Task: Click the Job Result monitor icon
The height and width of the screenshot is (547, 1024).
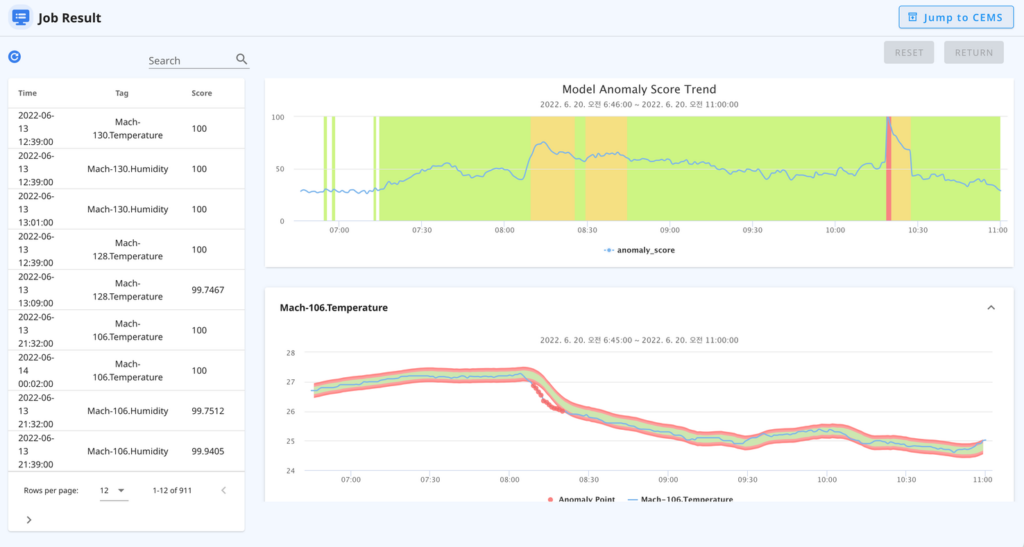Action: pos(20,18)
